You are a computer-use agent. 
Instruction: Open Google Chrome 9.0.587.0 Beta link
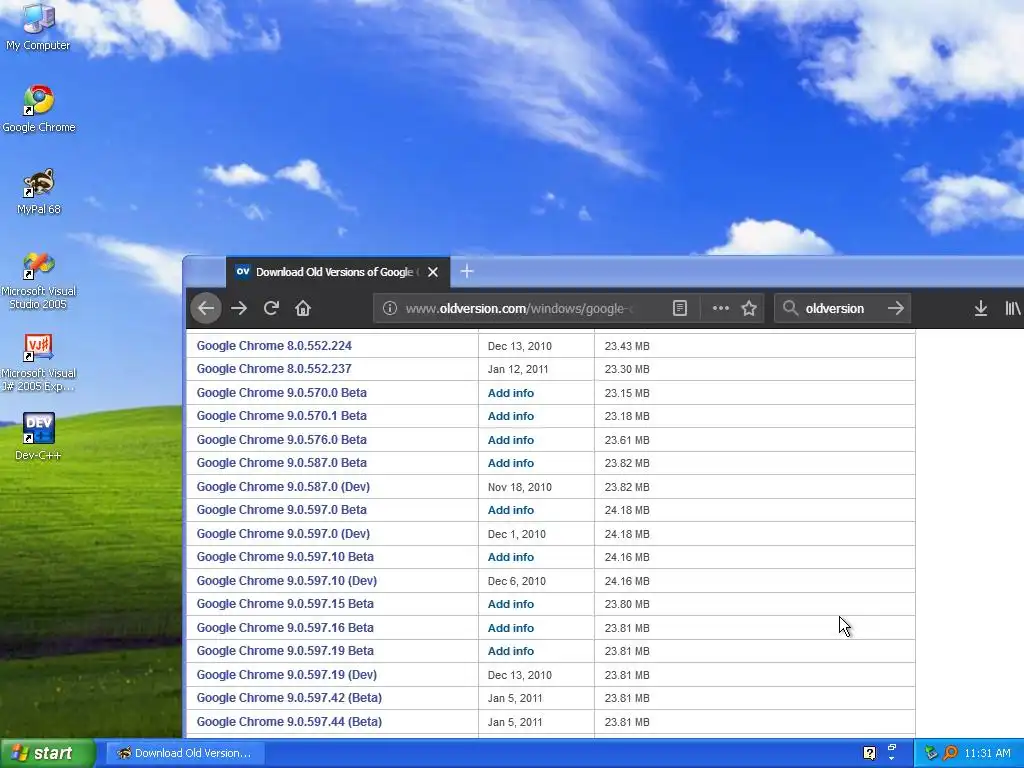pyautogui.click(x=281, y=462)
